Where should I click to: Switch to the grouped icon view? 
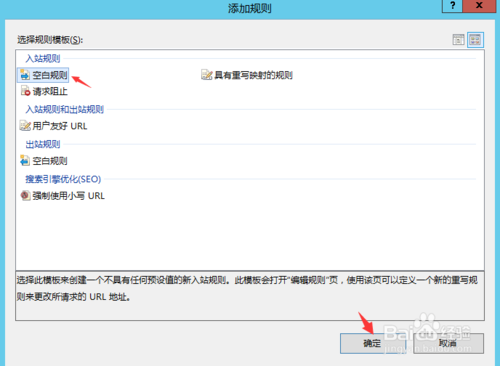click(x=475, y=40)
